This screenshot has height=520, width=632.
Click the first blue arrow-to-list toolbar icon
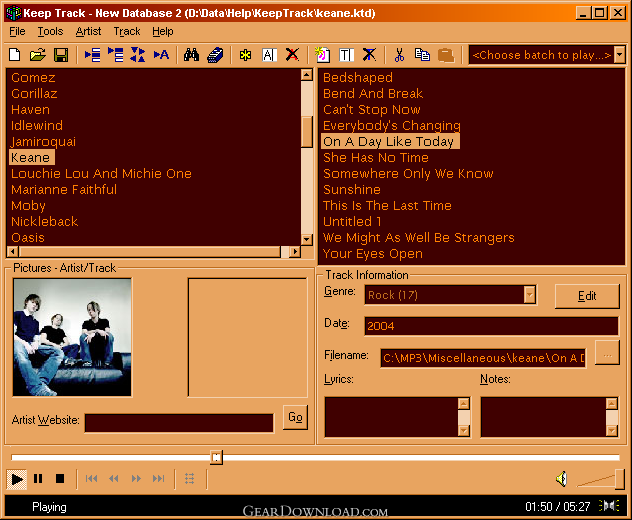(x=92, y=54)
